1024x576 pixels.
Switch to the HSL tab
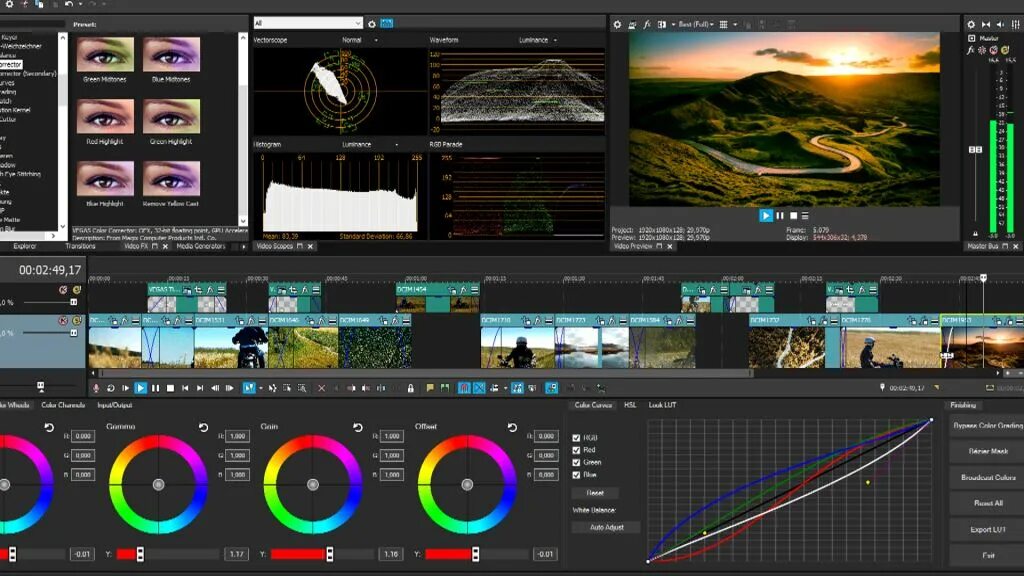(x=630, y=405)
